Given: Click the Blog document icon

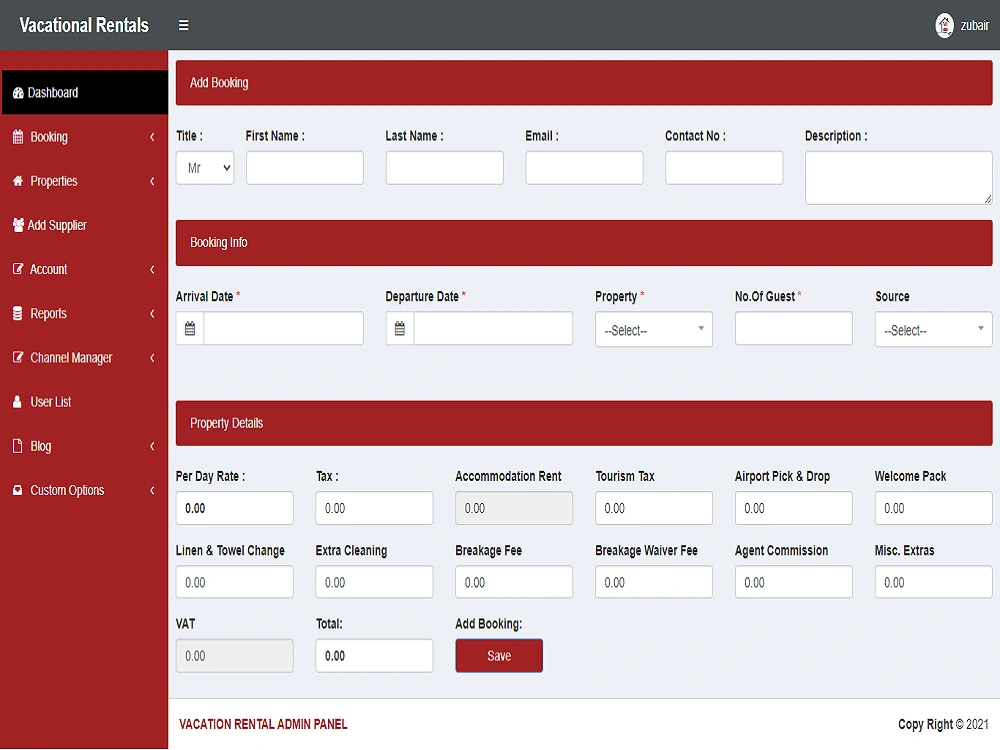Looking at the screenshot, I should [x=18, y=446].
